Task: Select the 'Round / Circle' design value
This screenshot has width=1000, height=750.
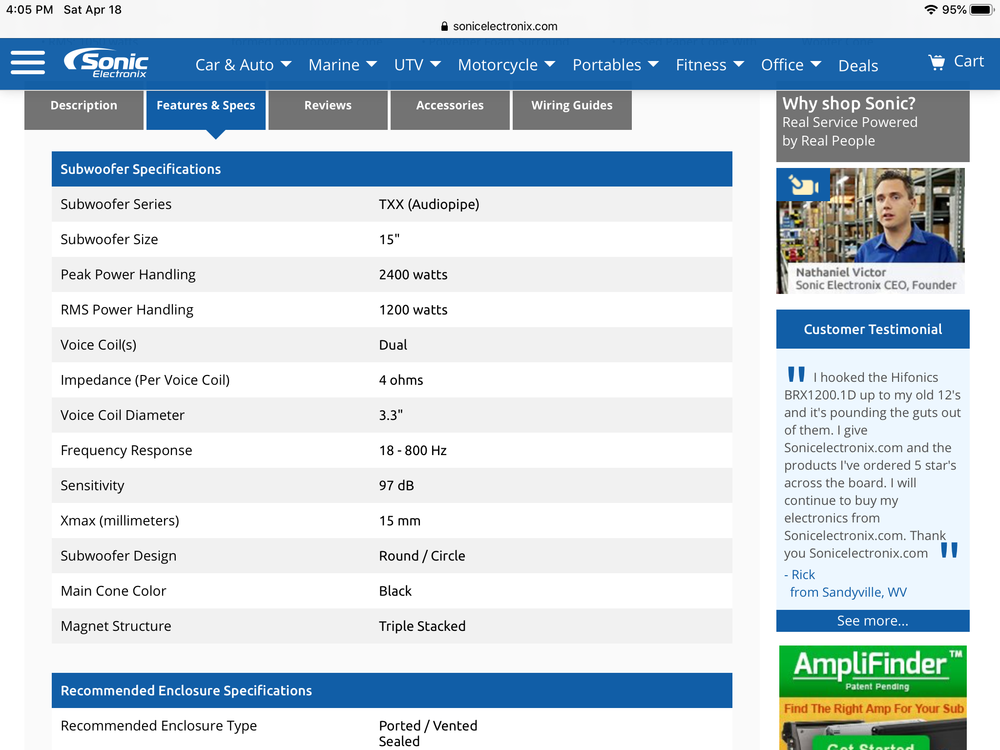Action: [x=422, y=555]
